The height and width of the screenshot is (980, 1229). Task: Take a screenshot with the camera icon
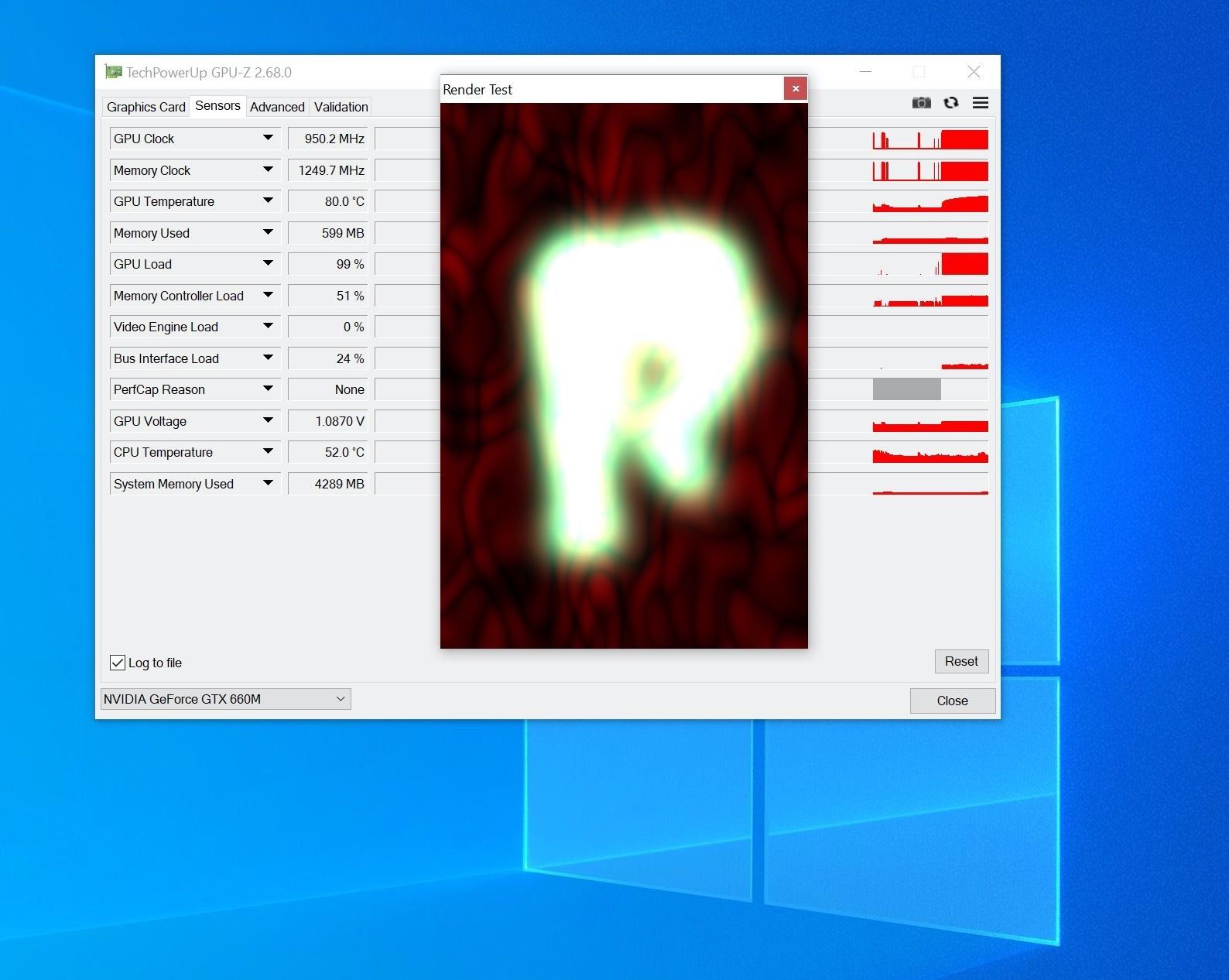(921, 103)
